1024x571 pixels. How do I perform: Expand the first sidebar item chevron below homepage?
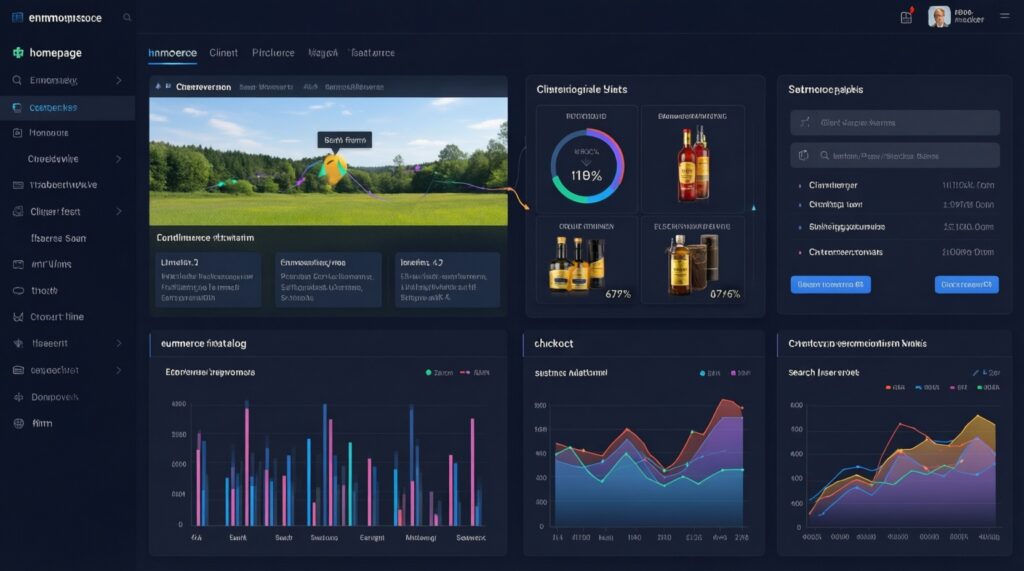click(119, 80)
